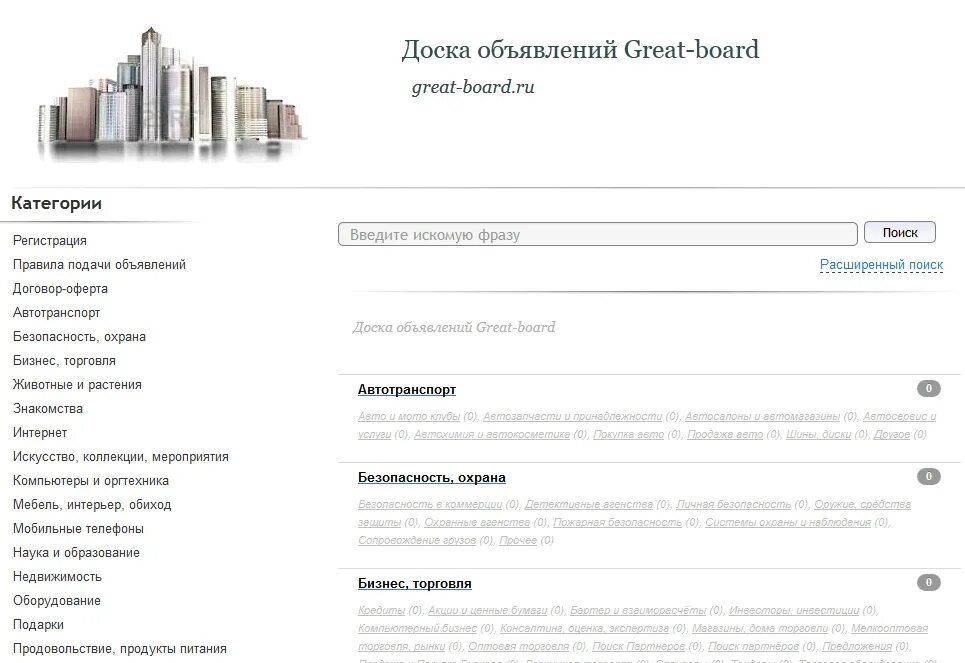Open Акции и ценные бумаги subcategory
Viewport: 965px width, 663px height.
pos(487,611)
